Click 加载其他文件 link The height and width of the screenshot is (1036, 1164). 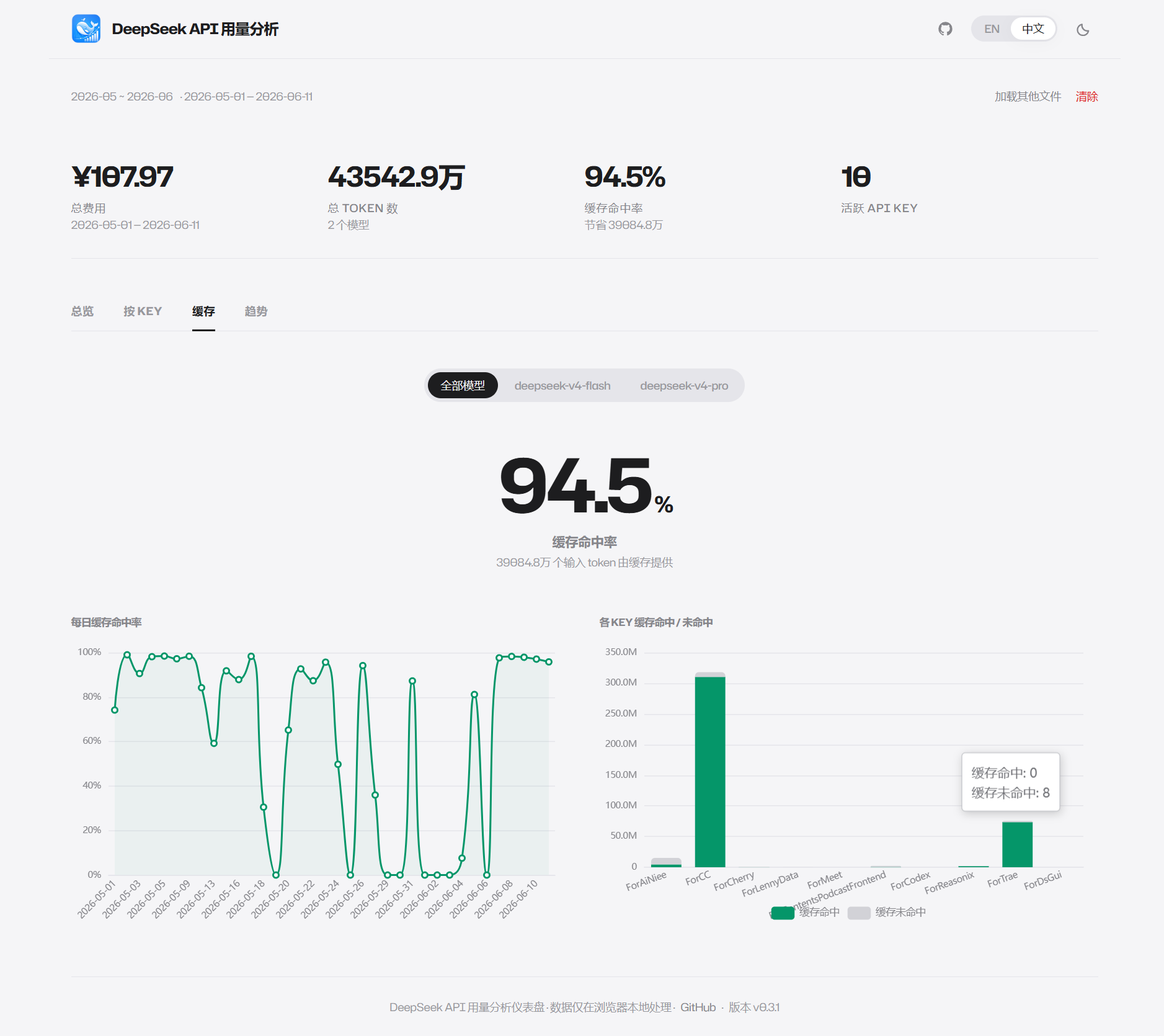[x=1028, y=97]
